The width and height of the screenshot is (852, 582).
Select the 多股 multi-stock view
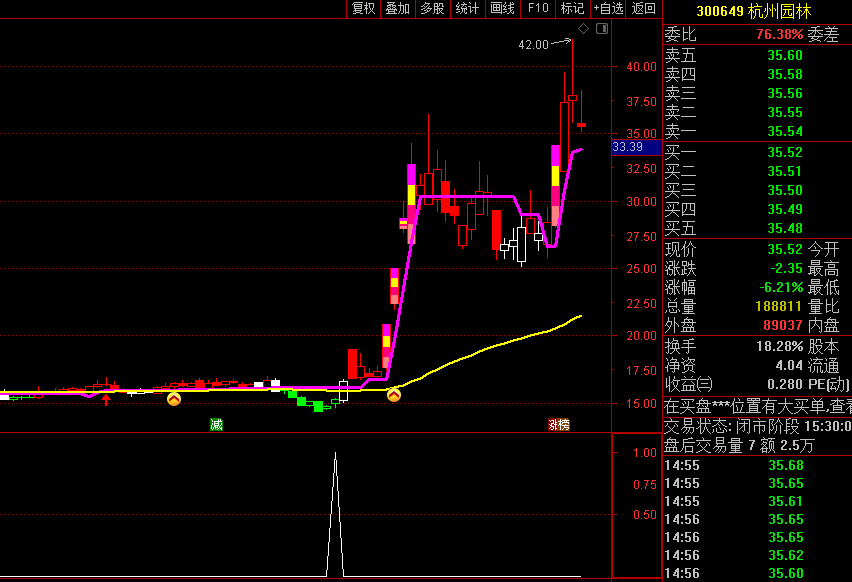[x=433, y=9]
